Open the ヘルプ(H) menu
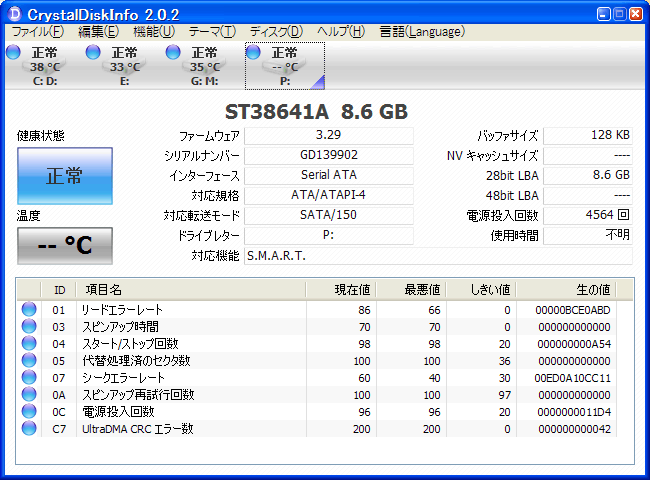This screenshot has height=480, width=650. click(x=341, y=32)
